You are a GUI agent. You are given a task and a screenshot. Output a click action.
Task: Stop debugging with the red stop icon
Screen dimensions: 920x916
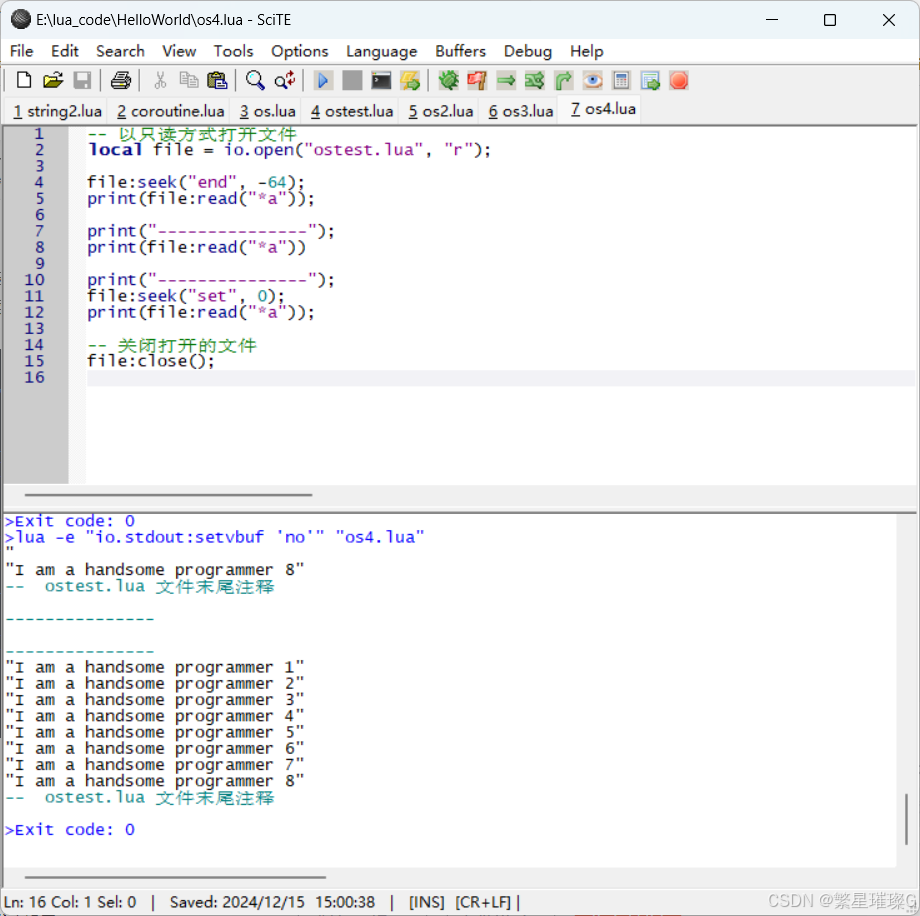(679, 80)
